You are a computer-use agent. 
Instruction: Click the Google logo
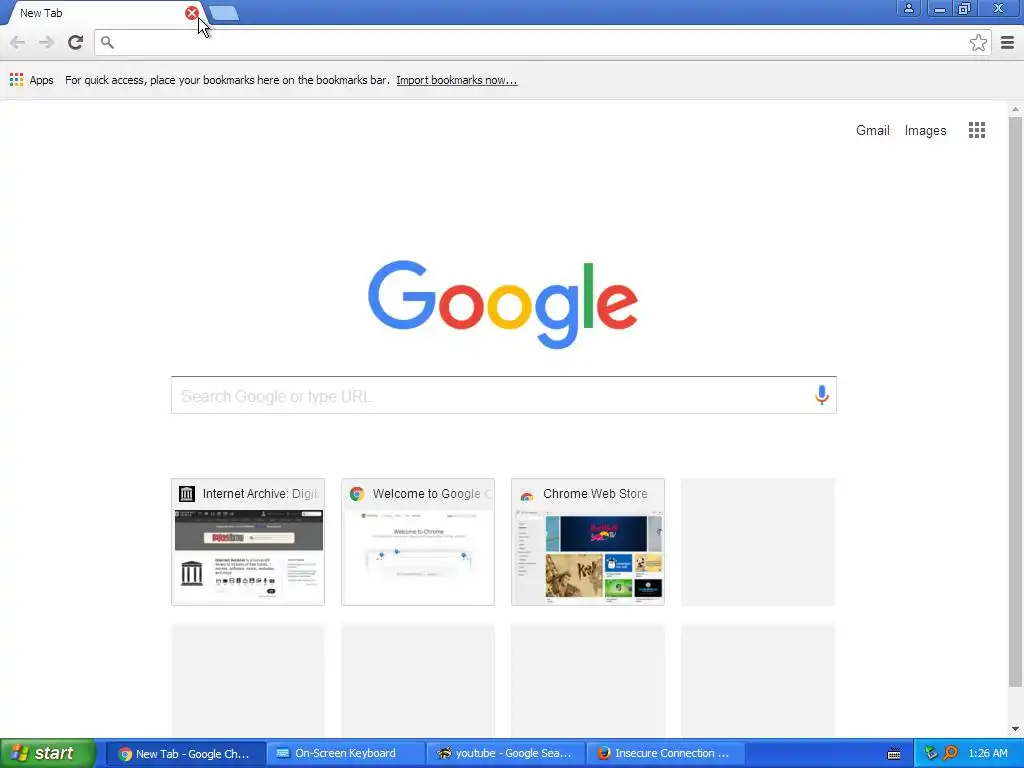[503, 304]
